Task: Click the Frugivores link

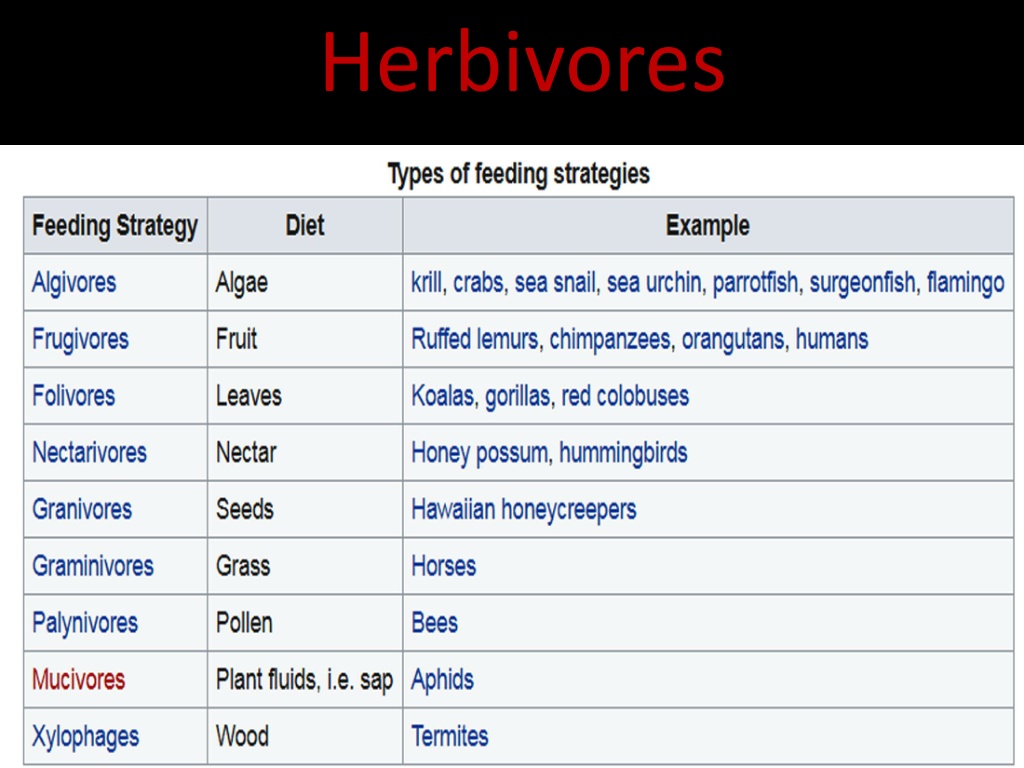Action: pos(80,340)
